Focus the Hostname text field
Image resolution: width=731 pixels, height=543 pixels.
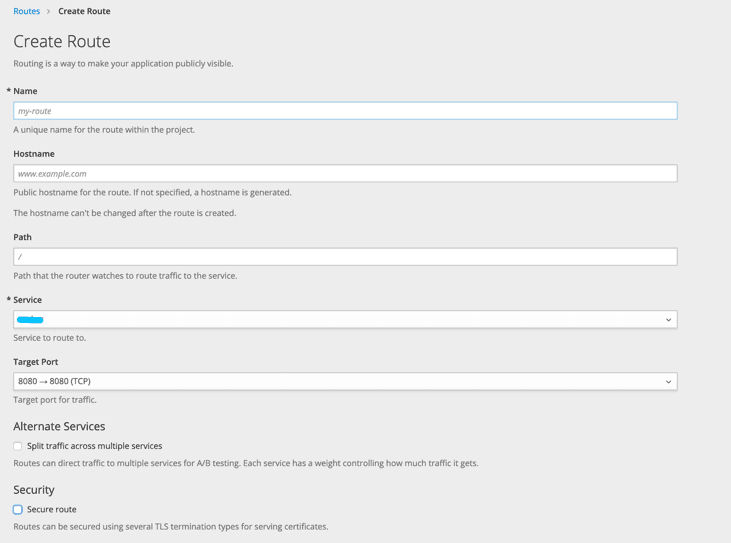point(345,173)
